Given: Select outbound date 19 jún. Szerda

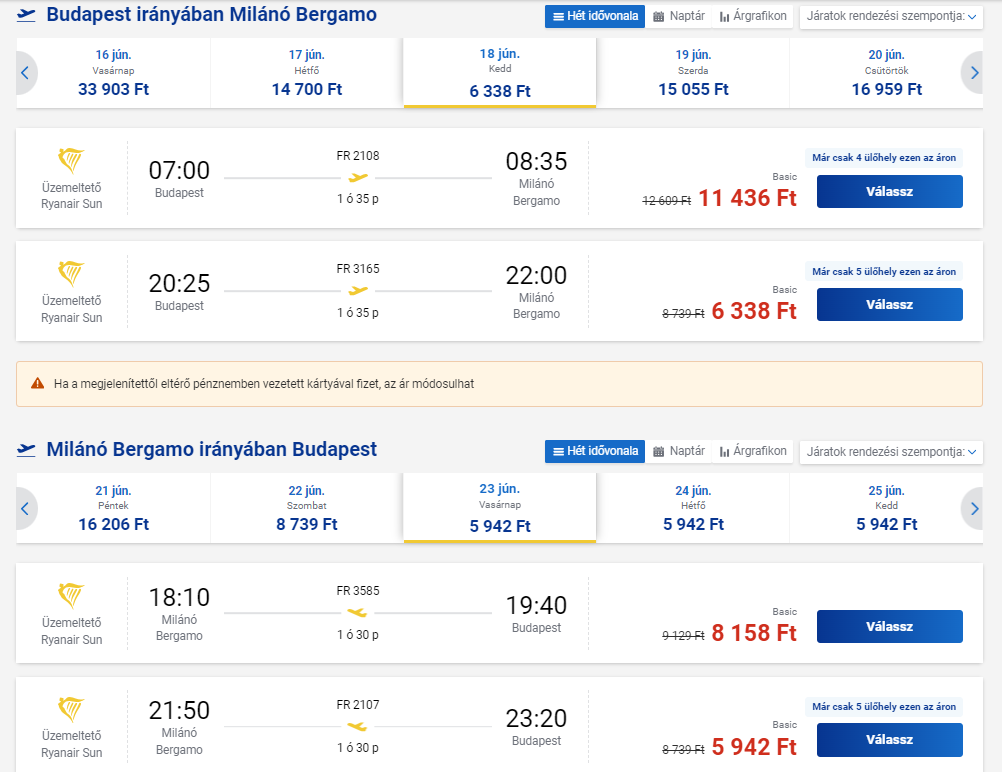Looking at the screenshot, I should pyautogui.click(x=693, y=73).
